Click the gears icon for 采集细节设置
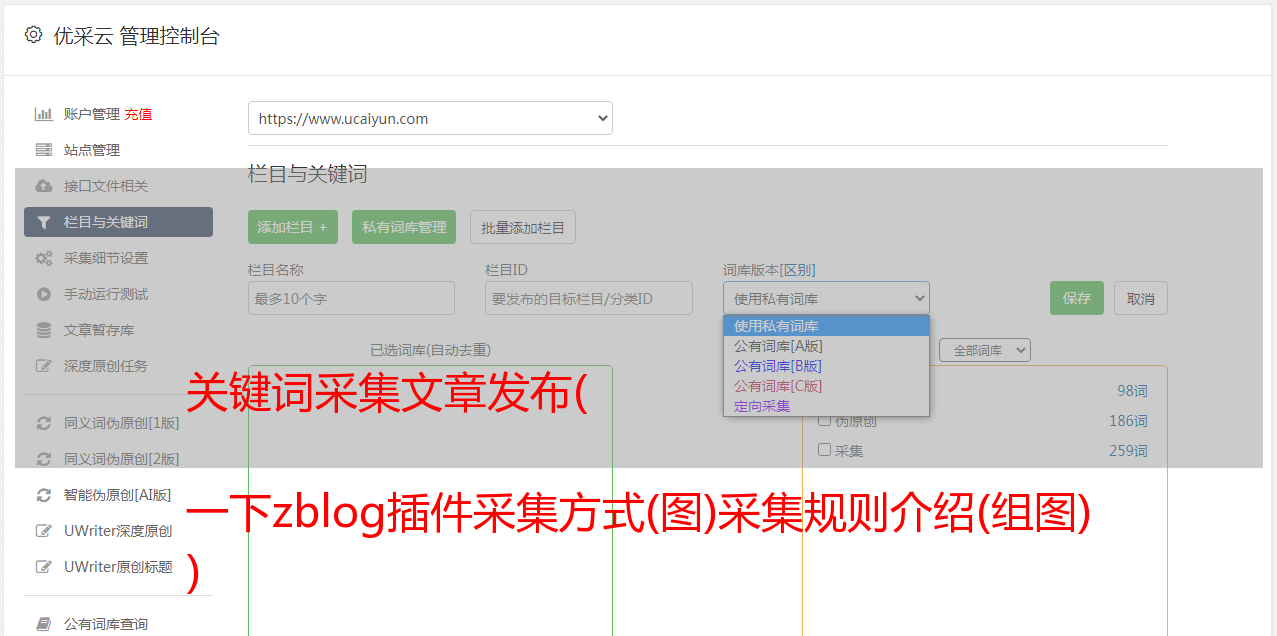This screenshot has width=1277, height=636. 43,258
